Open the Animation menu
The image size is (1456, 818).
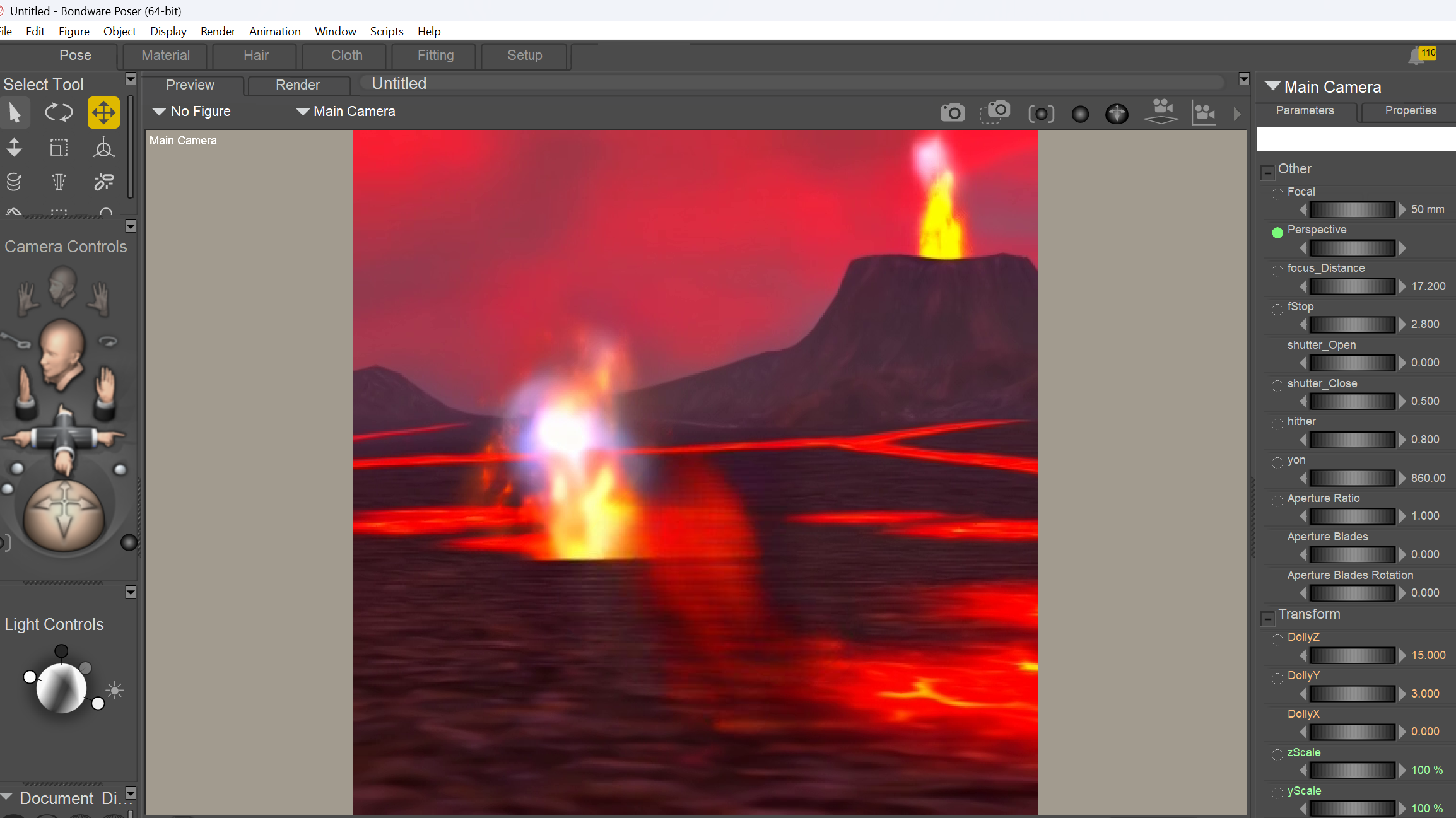pyautogui.click(x=274, y=32)
